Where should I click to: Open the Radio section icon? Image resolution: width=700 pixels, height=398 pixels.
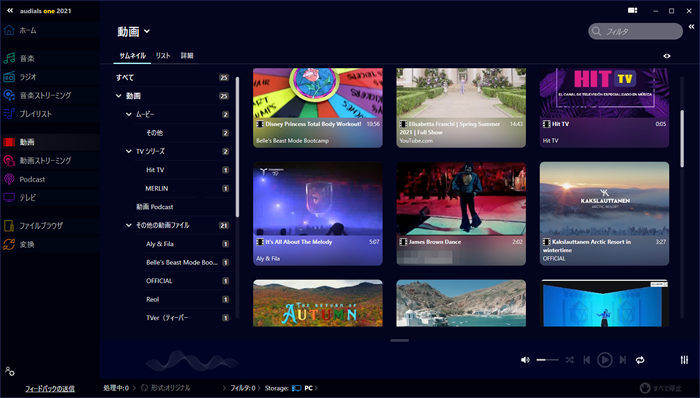coord(9,77)
